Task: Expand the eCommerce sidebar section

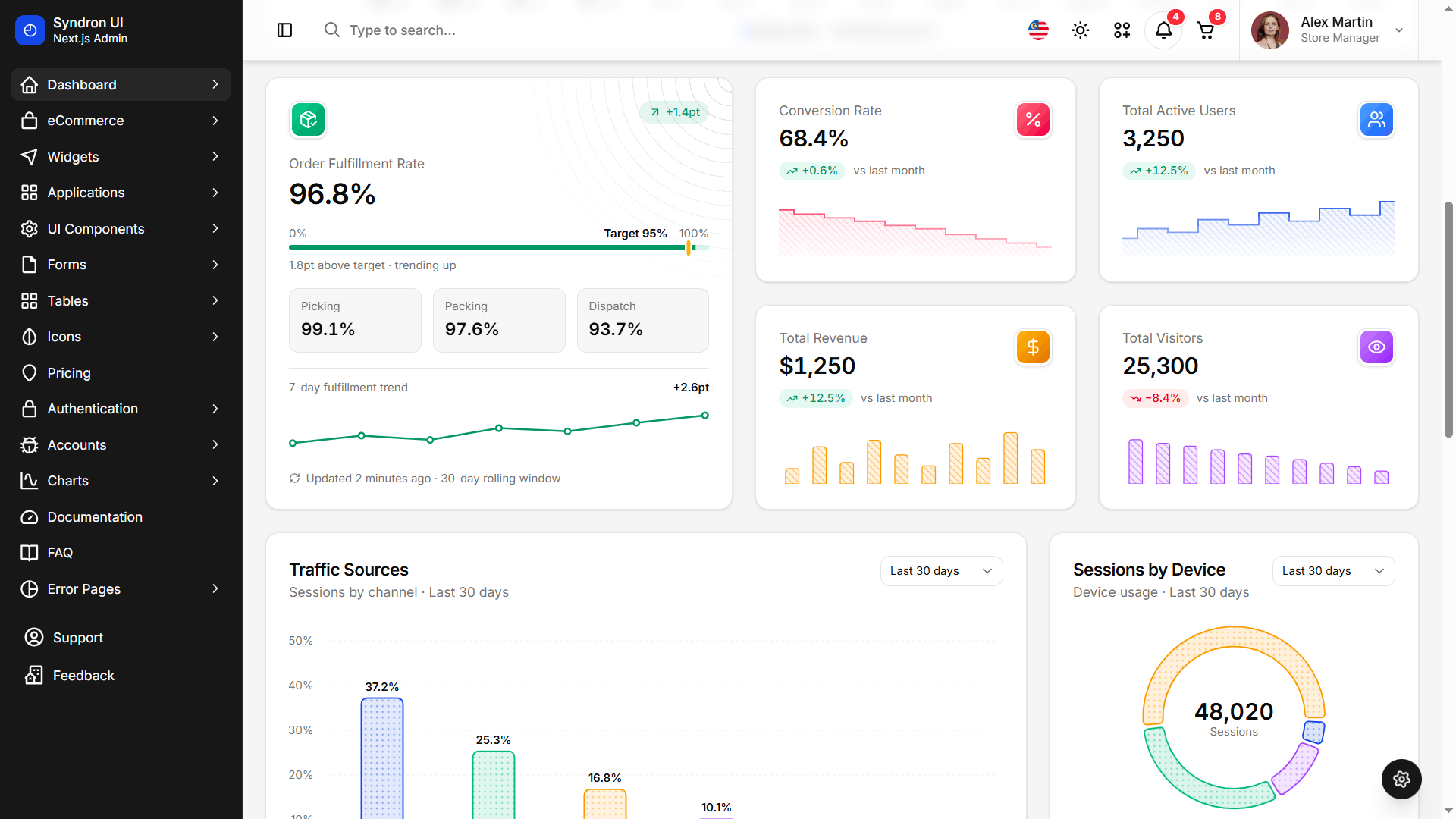Action: click(x=121, y=121)
